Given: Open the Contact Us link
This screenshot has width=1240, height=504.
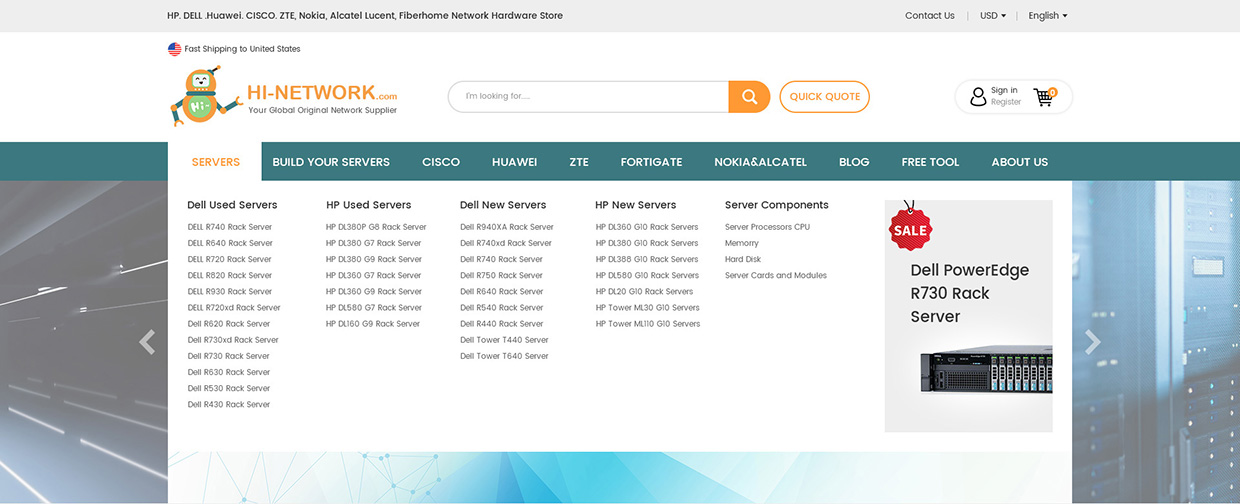Looking at the screenshot, I should [929, 16].
